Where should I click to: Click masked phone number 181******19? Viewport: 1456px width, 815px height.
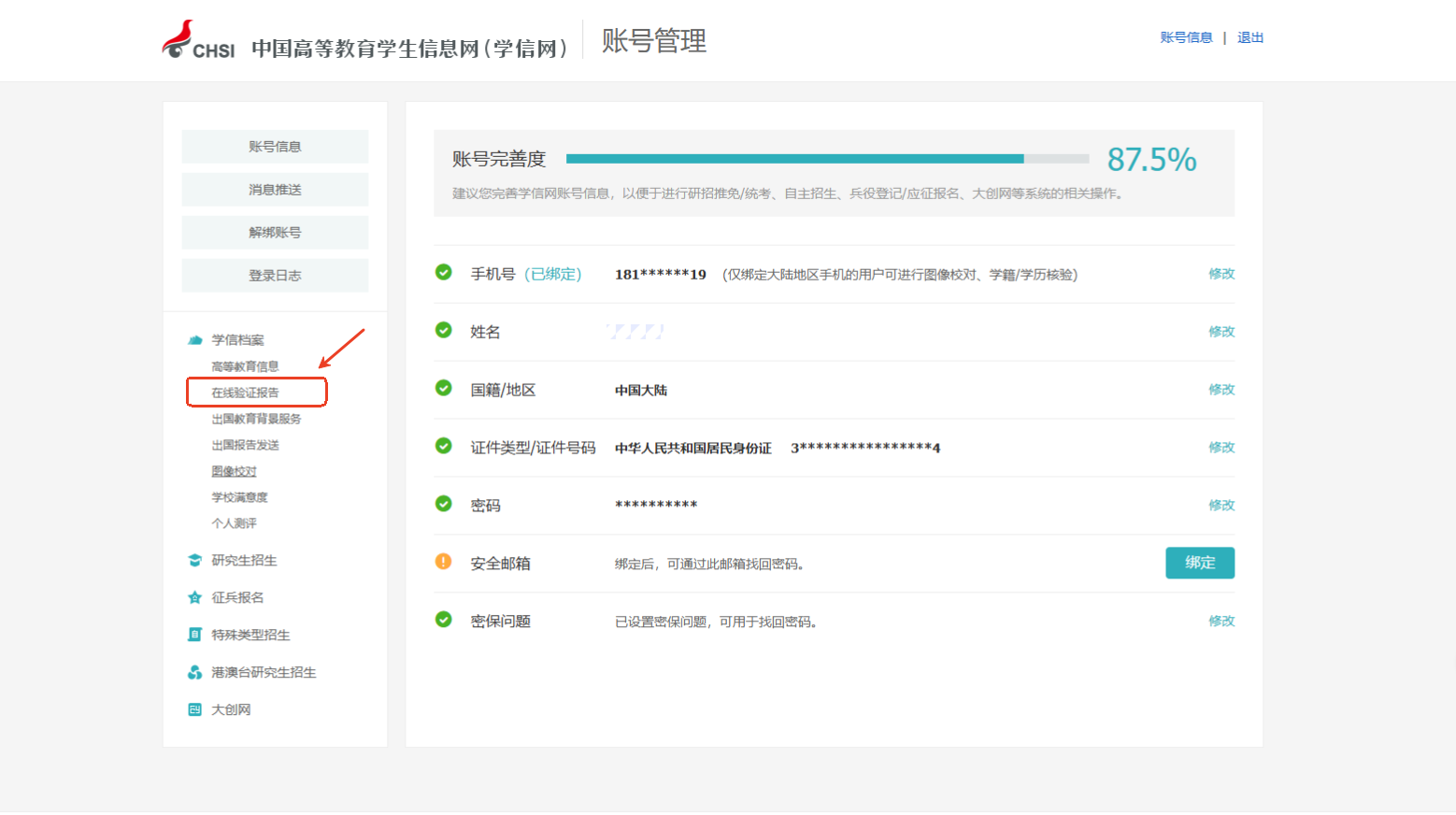click(x=660, y=275)
